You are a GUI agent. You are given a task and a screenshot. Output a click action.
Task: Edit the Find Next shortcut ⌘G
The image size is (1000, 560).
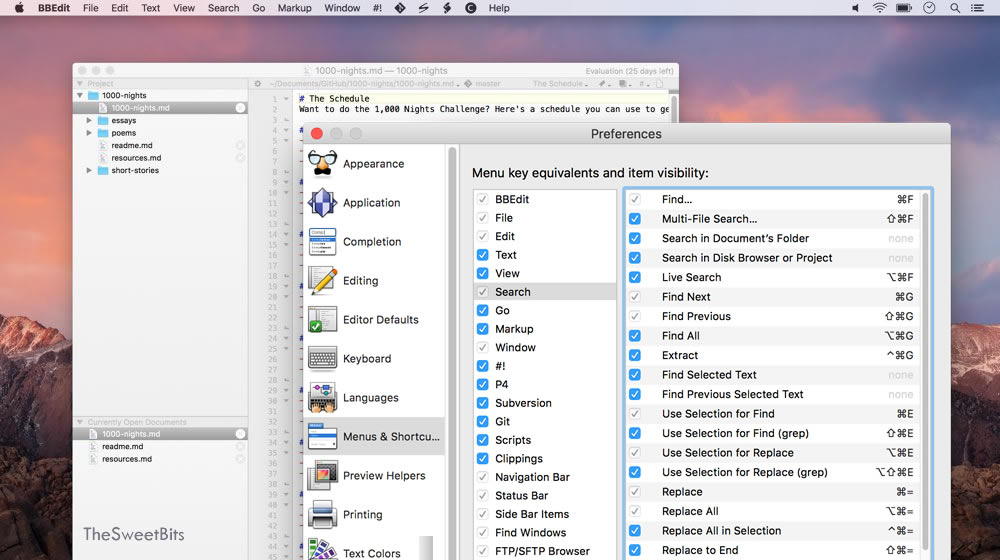point(904,297)
